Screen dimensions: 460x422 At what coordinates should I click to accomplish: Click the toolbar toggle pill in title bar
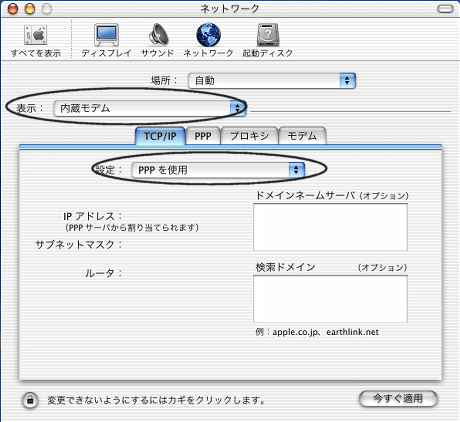(445, 9)
